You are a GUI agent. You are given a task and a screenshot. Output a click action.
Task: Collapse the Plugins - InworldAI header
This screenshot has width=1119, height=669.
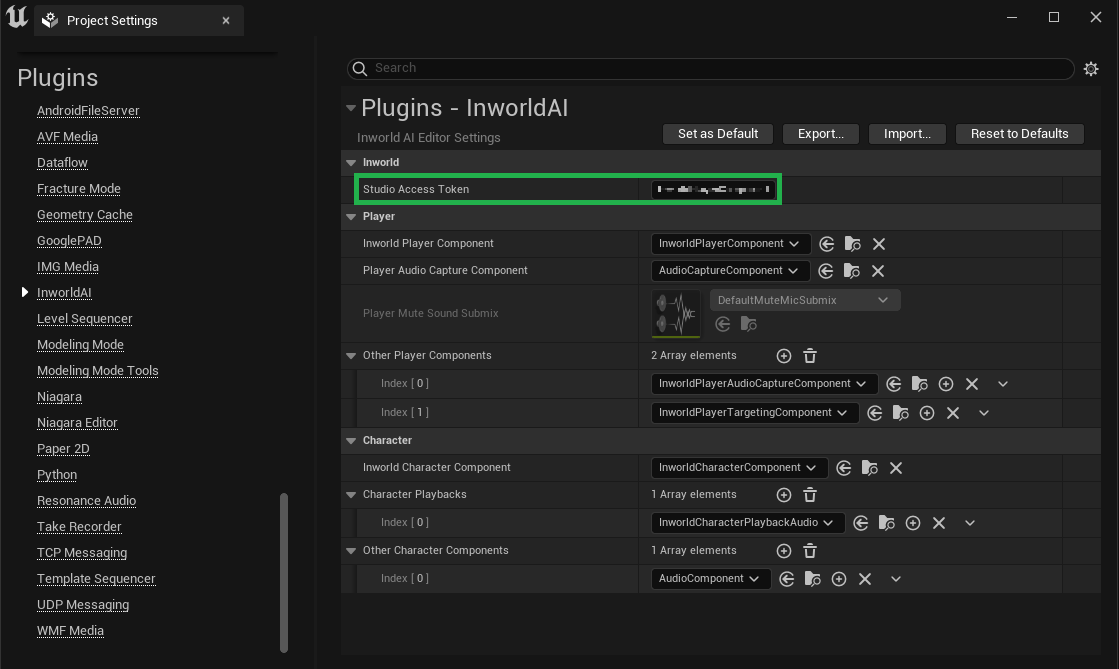point(351,109)
